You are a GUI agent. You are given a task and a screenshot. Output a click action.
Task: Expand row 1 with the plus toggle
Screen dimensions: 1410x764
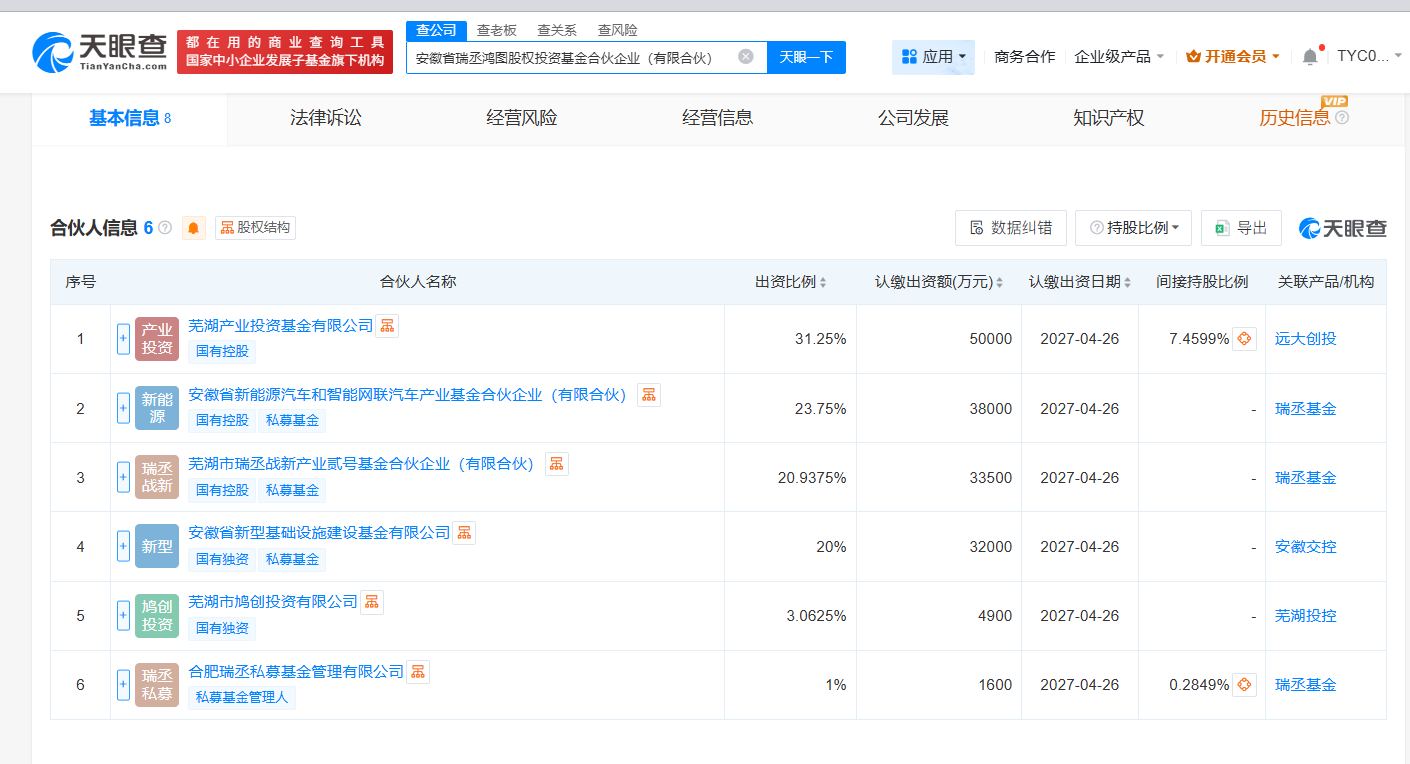pos(124,339)
